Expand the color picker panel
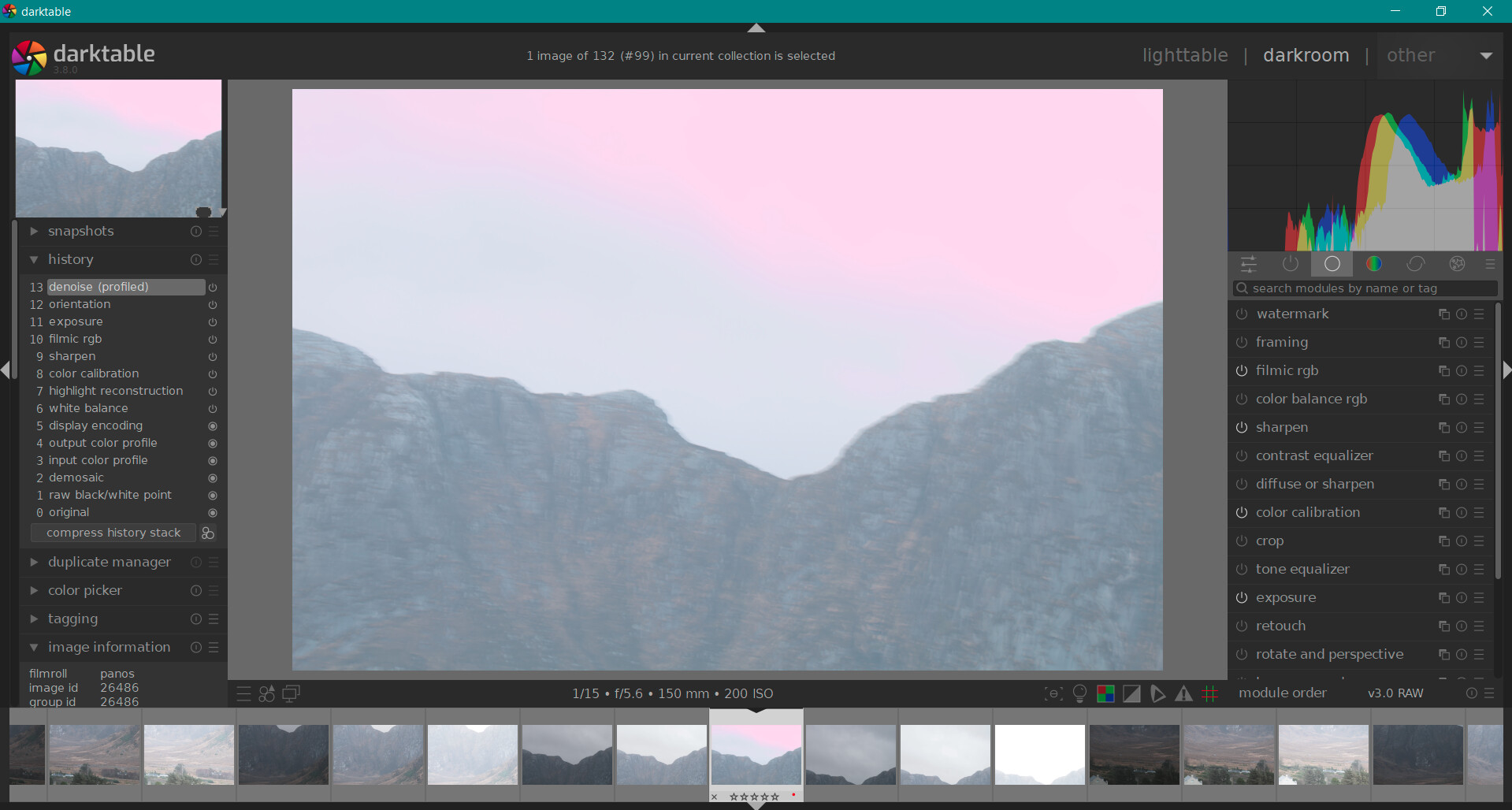The height and width of the screenshot is (810, 1512). 34,590
